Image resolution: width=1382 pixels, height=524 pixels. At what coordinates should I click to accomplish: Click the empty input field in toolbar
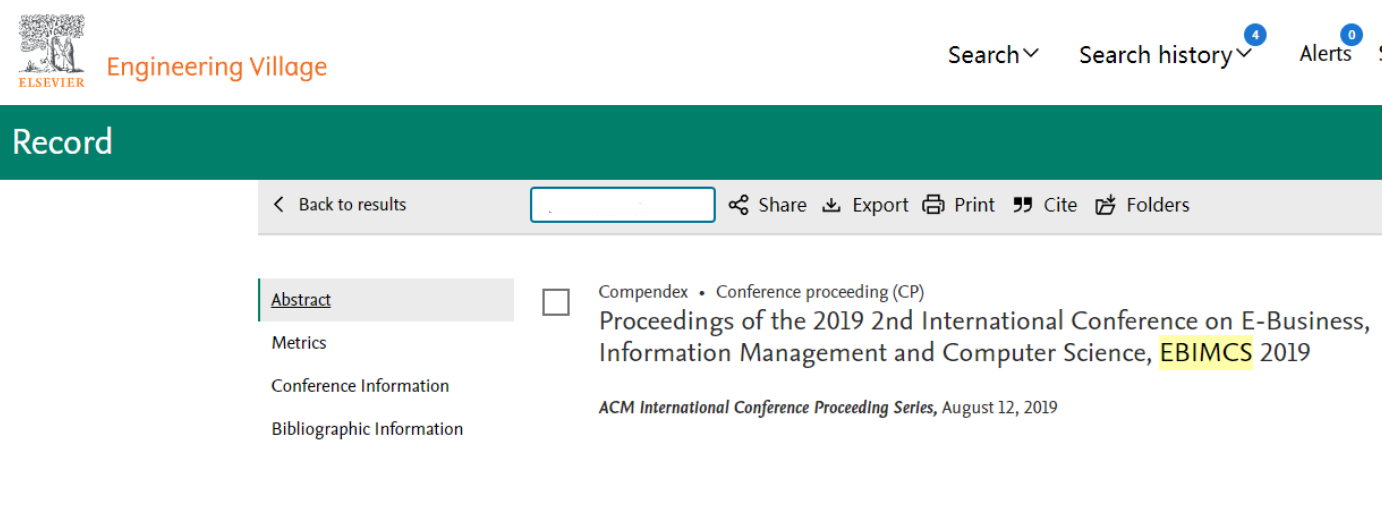(623, 205)
